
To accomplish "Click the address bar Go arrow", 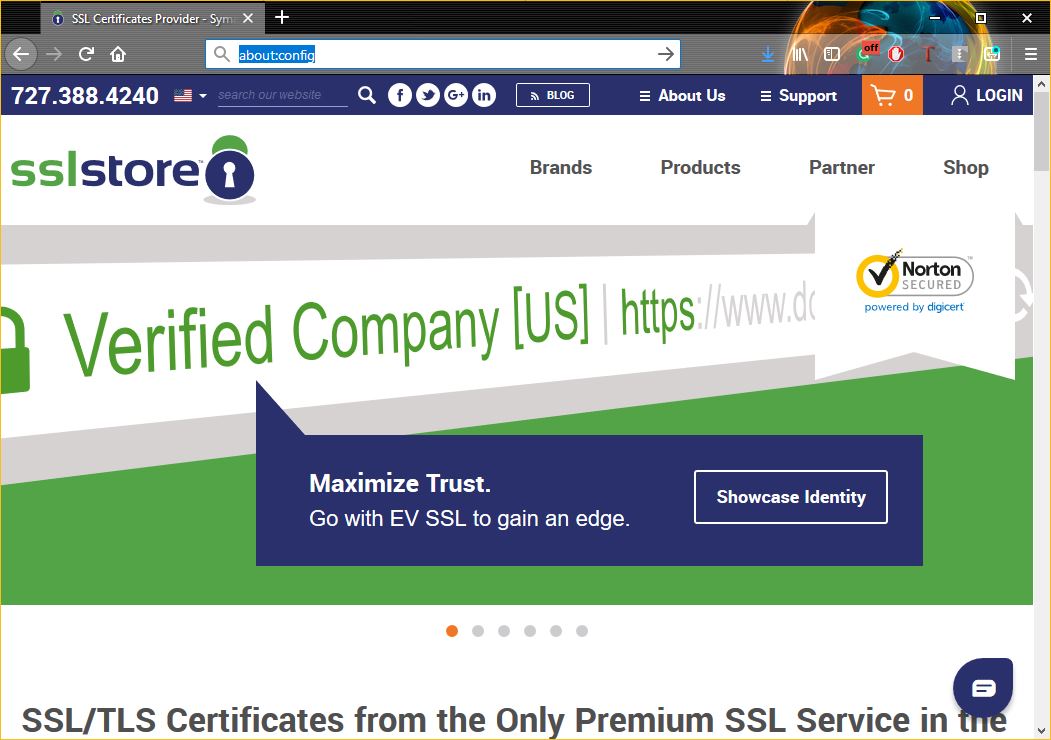I will click(x=666, y=54).
